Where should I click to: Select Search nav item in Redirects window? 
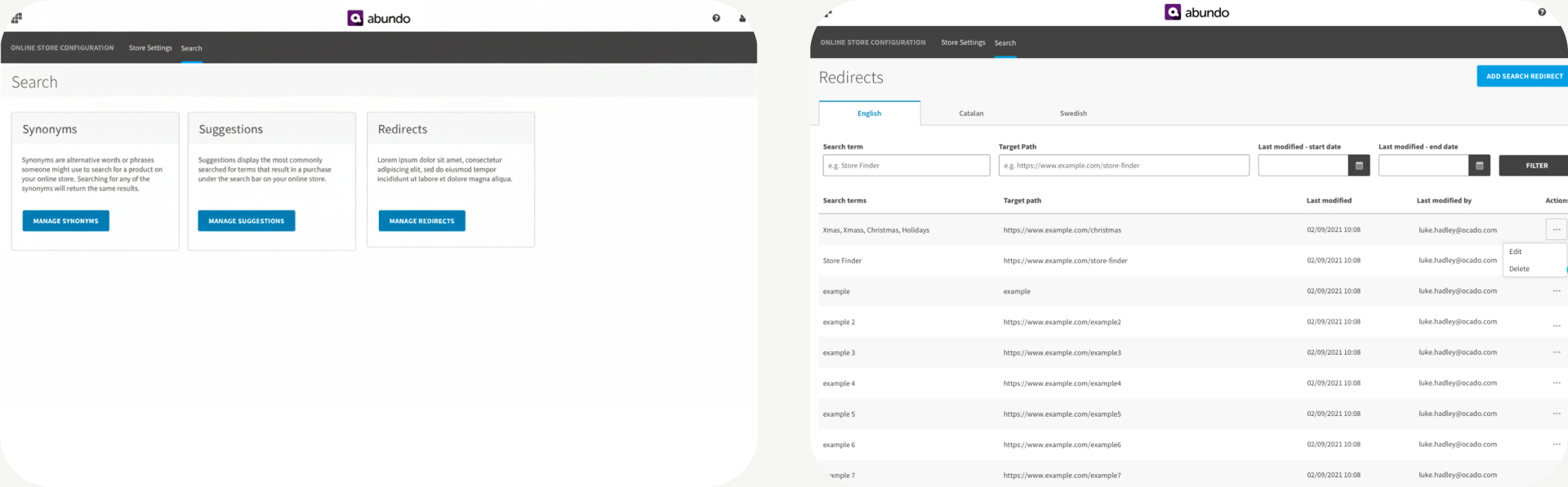point(1005,42)
